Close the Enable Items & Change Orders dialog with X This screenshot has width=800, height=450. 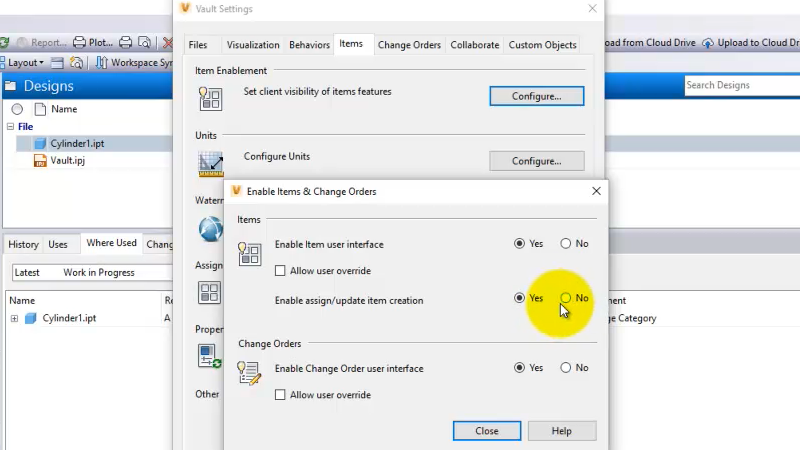click(596, 191)
